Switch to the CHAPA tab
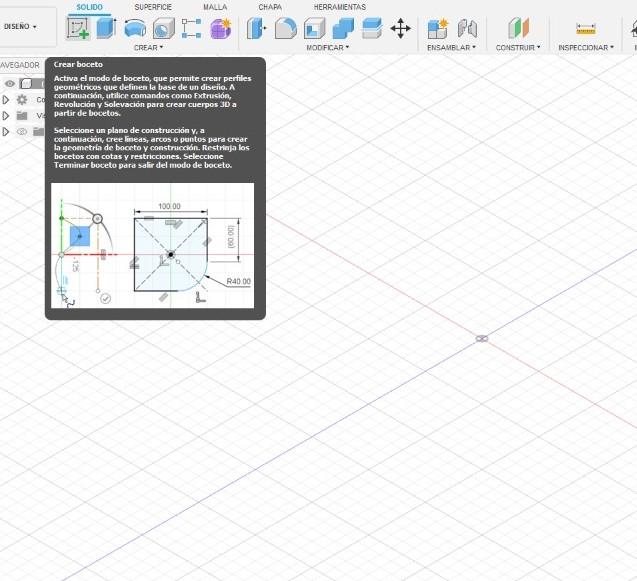The height and width of the screenshot is (581, 637). (x=270, y=7)
